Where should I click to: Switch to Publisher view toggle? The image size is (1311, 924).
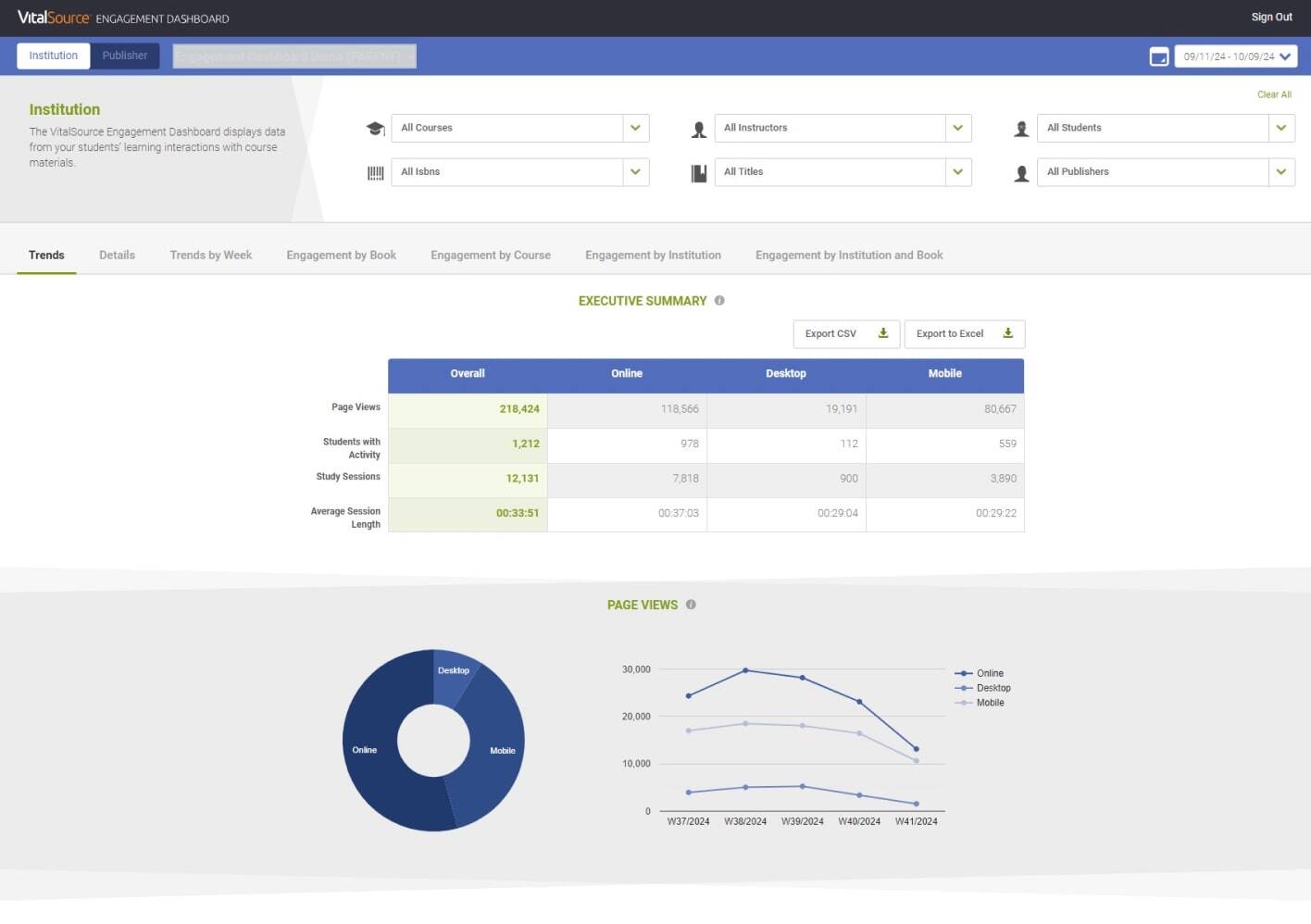pyautogui.click(x=125, y=56)
